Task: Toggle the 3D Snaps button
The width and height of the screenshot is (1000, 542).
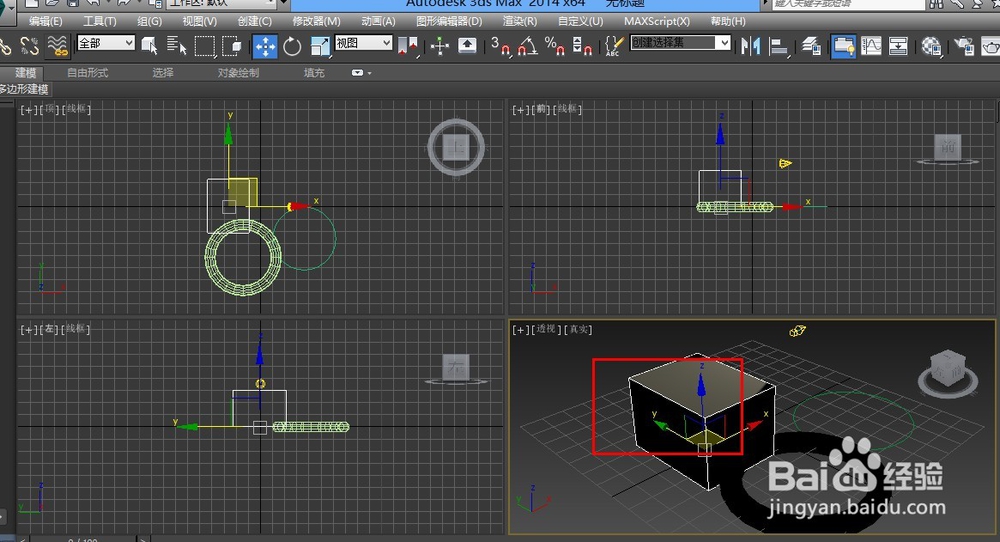Action: [x=501, y=46]
